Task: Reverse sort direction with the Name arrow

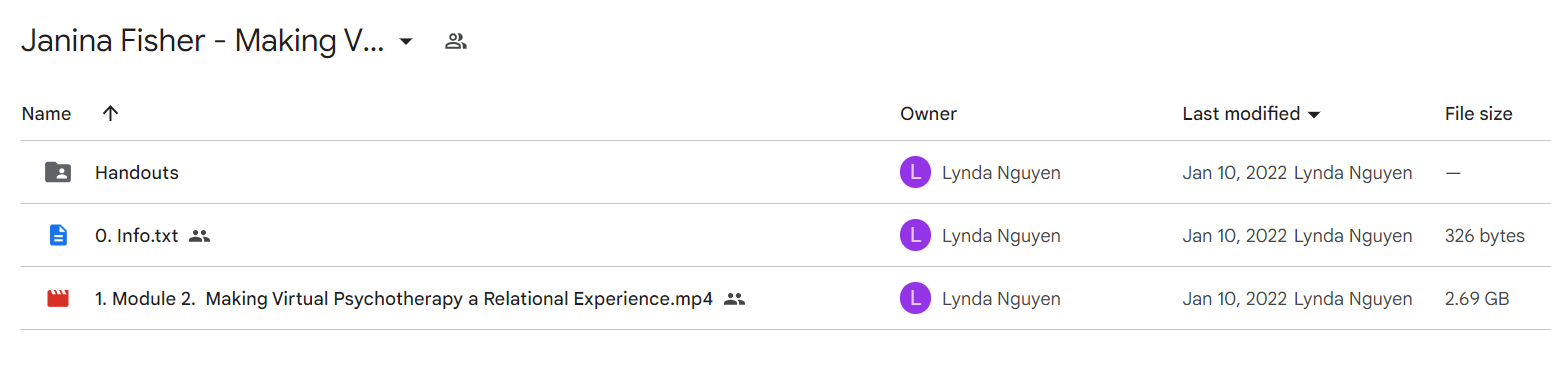Action: [x=111, y=114]
